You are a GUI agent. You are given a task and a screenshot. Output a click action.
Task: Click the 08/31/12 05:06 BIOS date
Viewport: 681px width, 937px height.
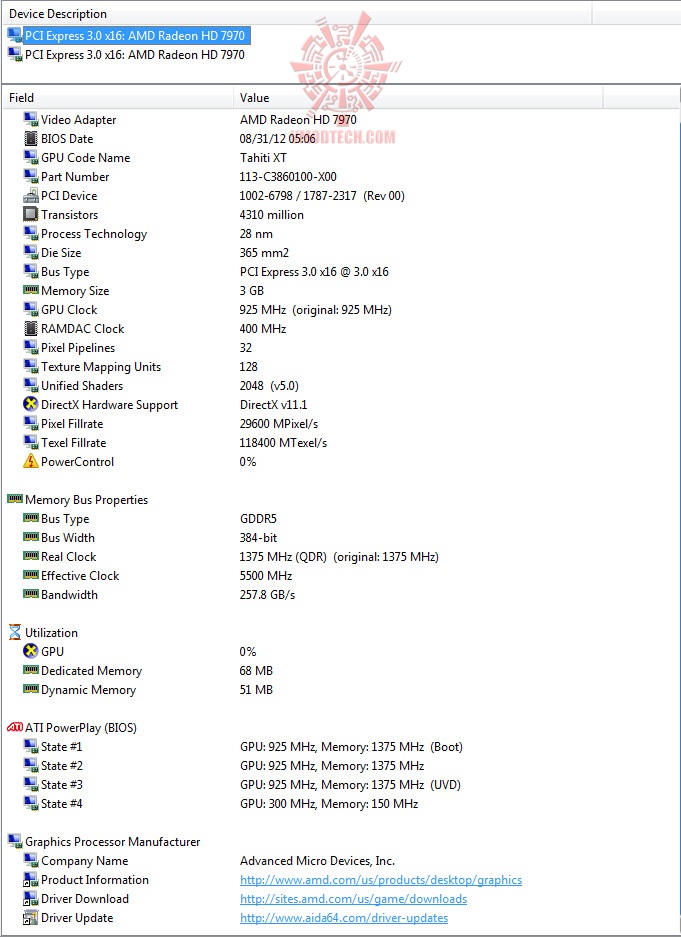point(278,139)
